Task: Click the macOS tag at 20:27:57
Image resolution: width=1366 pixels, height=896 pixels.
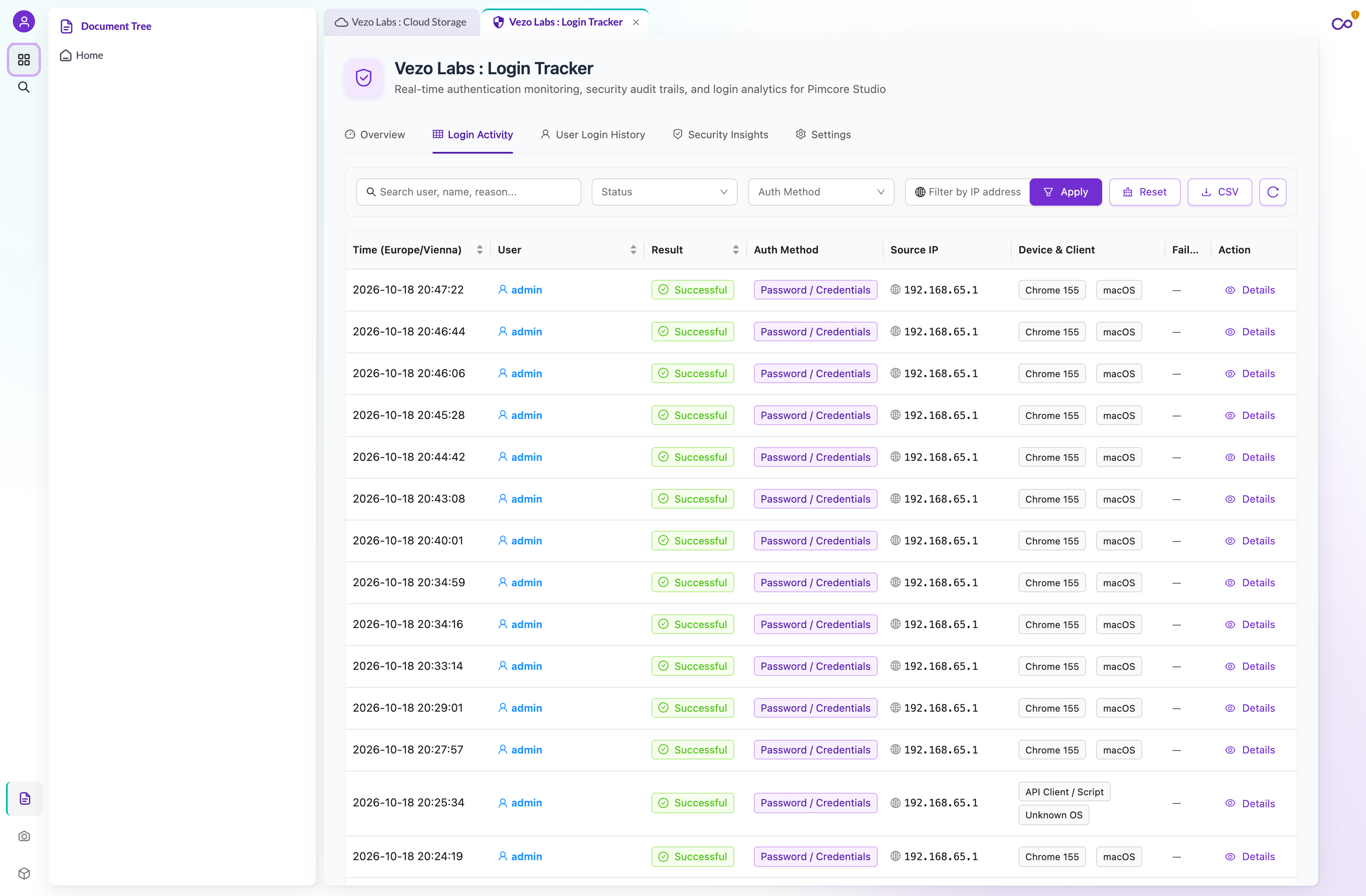Action: 1119,750
